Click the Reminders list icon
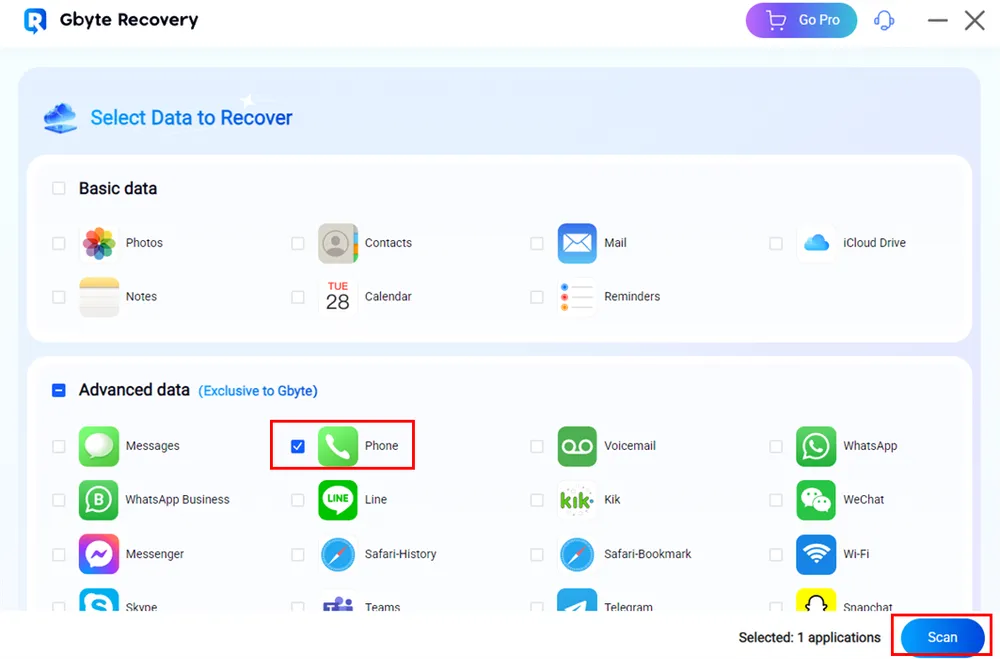This screenshot has height=659, width=1000. (577, 297)
